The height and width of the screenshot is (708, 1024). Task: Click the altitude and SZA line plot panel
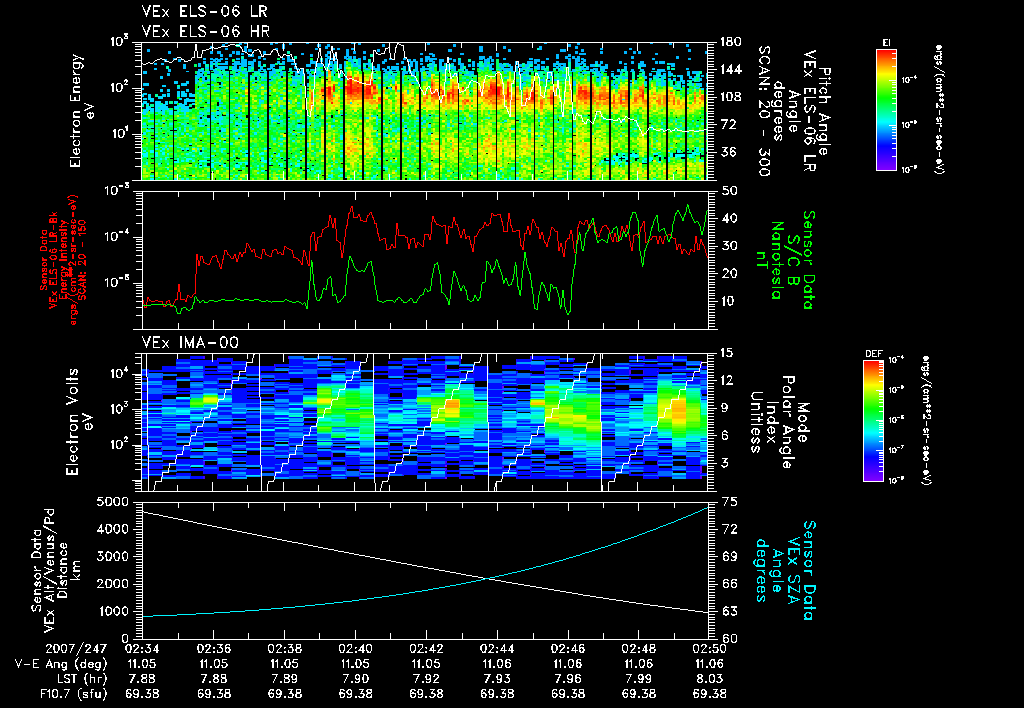click(424, 570)
